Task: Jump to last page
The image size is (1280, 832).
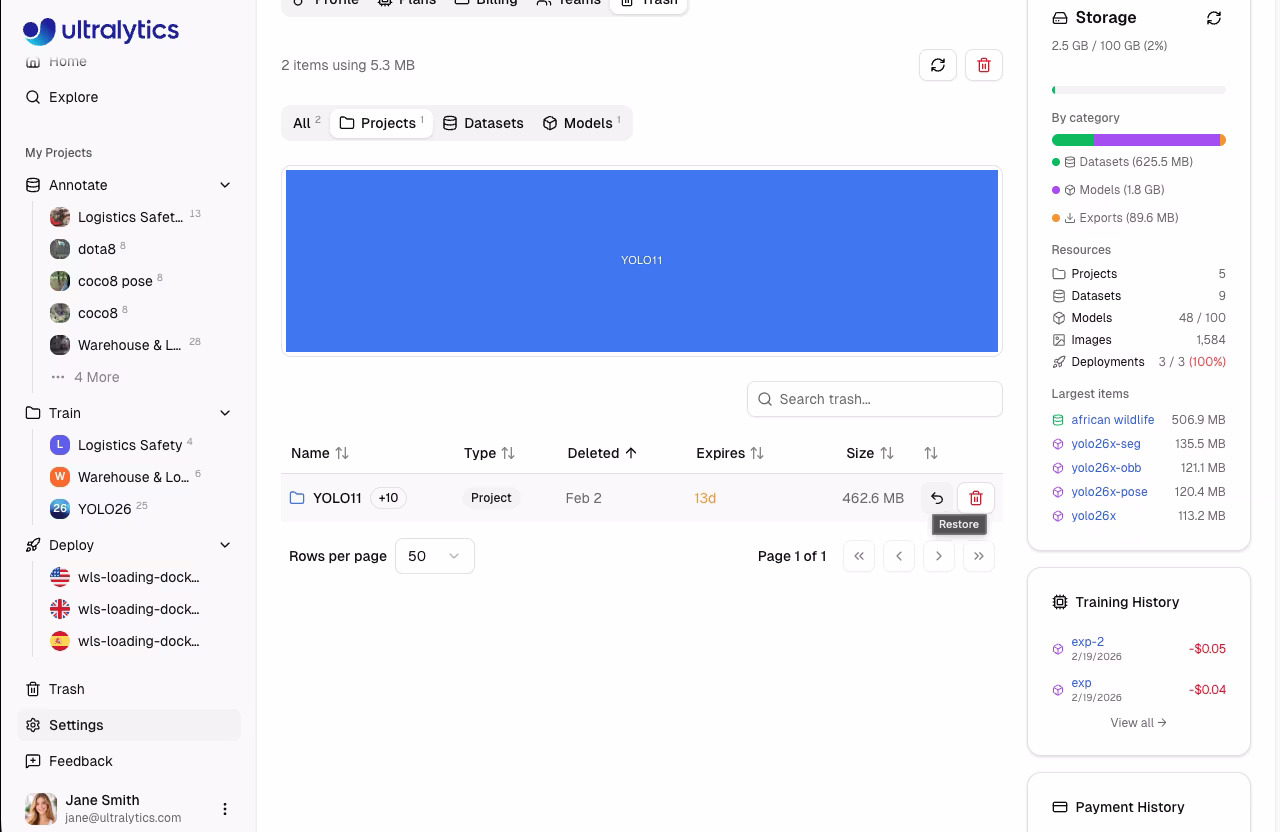Action: tap(979, 556)
